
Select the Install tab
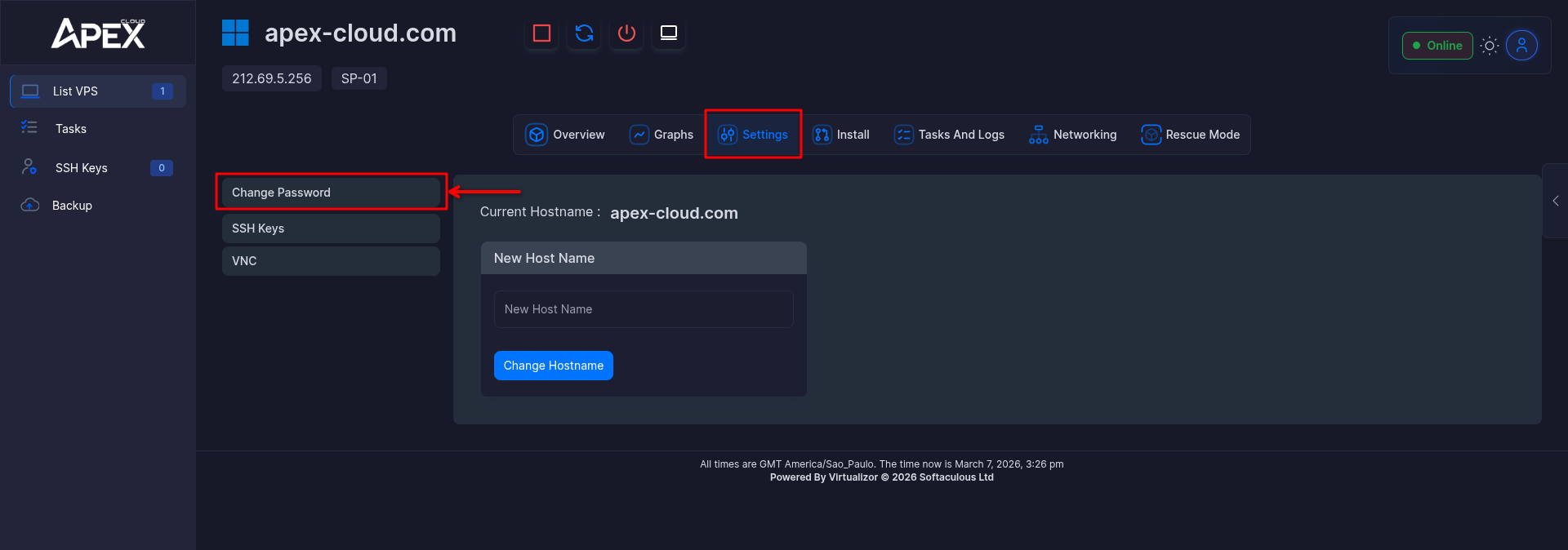[841, 135]
